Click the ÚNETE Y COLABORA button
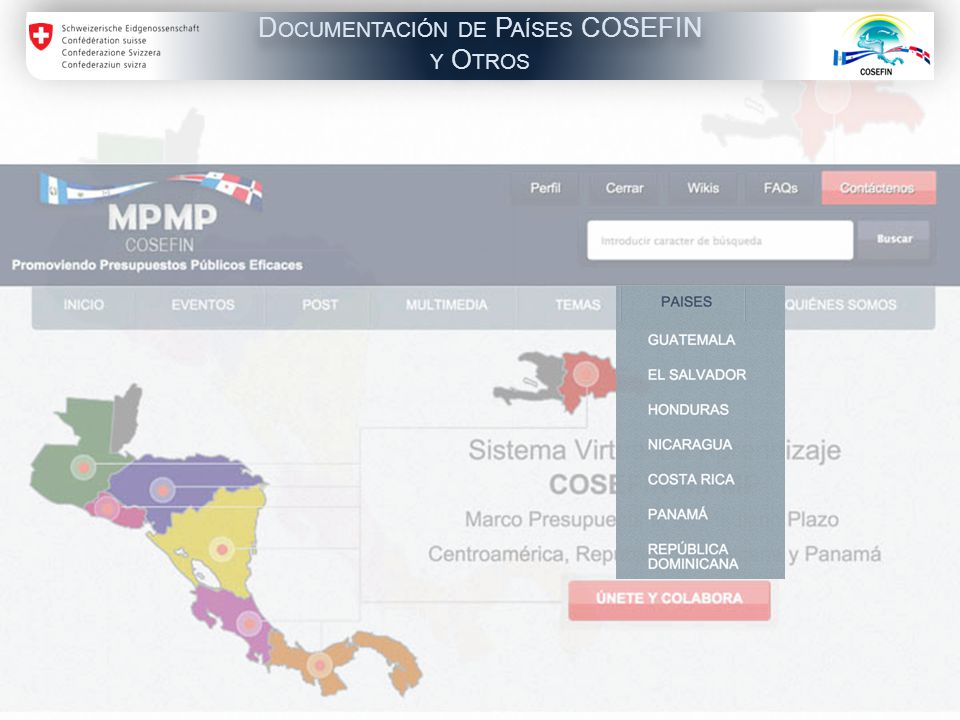This screenshot has width=960, height=720. [669, 600]
